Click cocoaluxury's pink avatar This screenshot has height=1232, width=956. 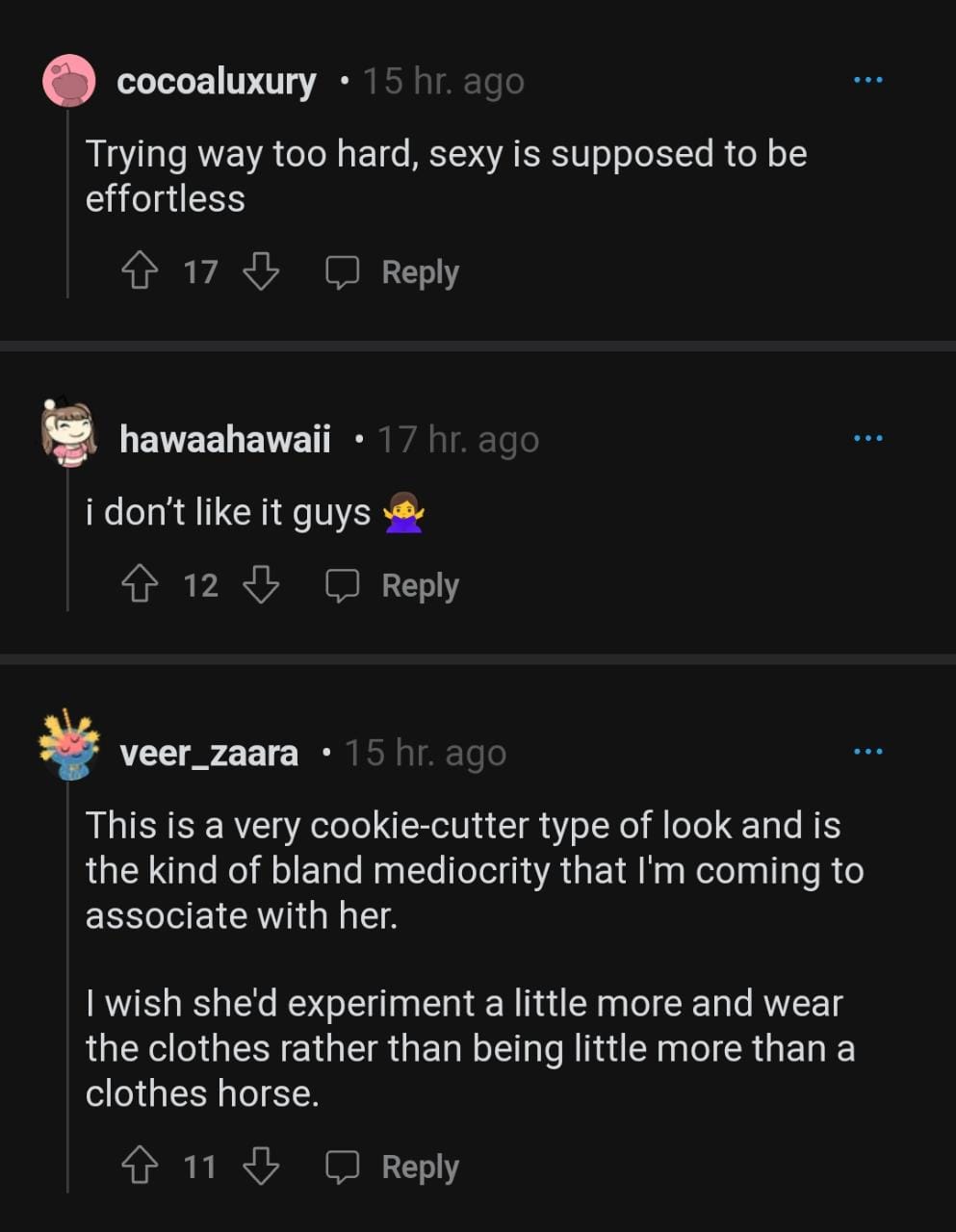click(x=68, y=81)
